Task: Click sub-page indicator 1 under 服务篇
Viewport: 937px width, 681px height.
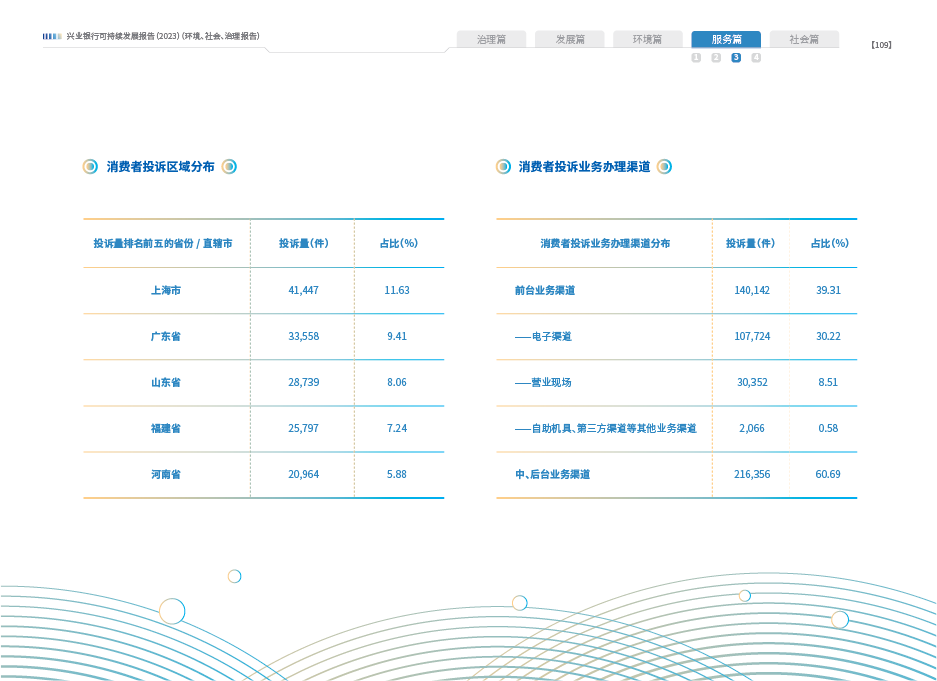Action: [696, 58]
